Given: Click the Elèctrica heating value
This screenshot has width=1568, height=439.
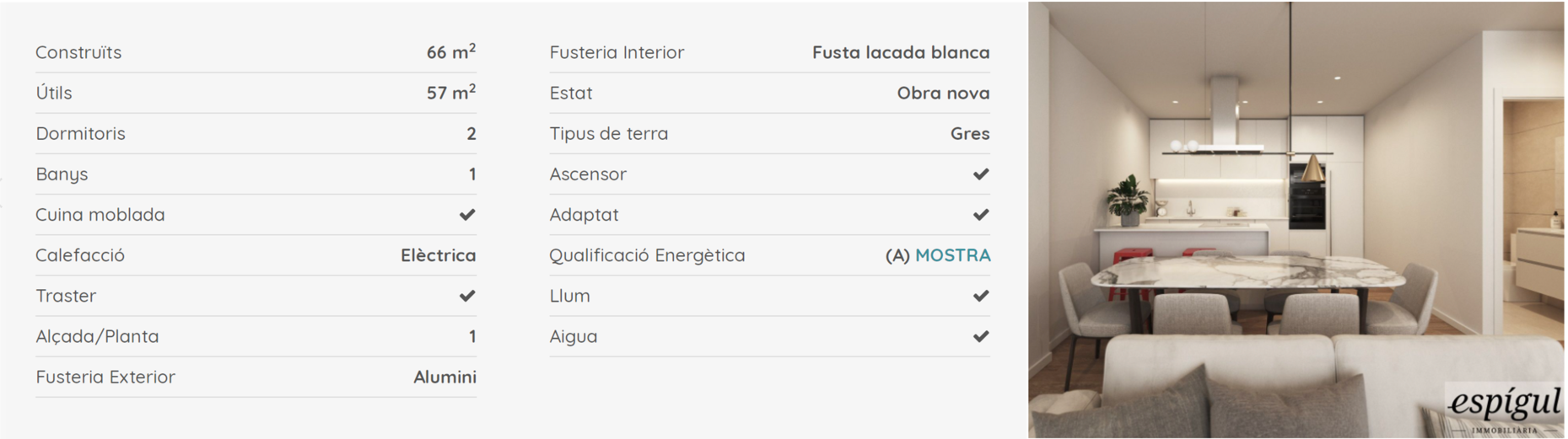Looking at the screenshot, I should tap(439, 255).
